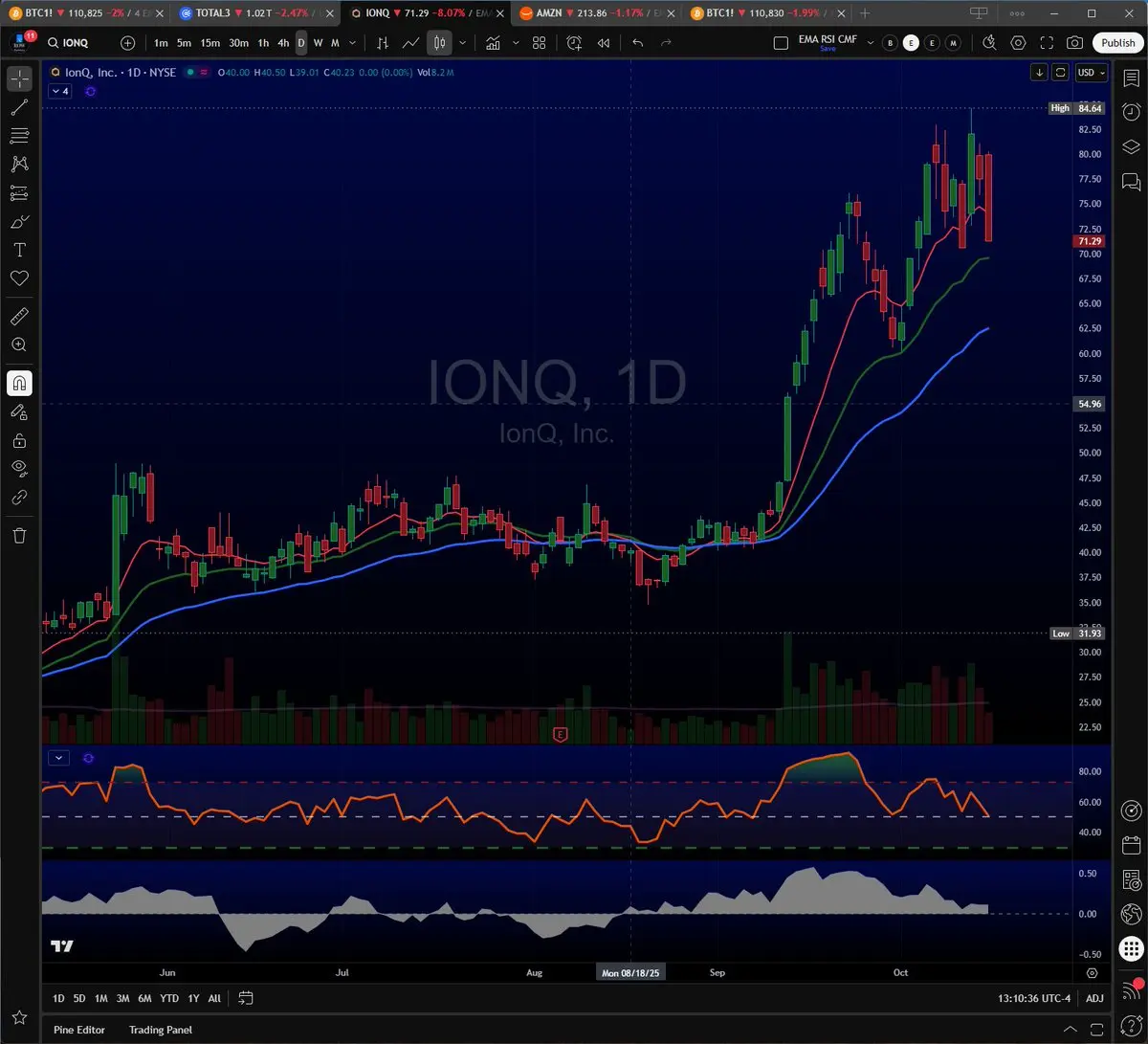Image resolution: width=1148 pixels, height=1044 pixels.
Task: Open the object tree layers panel
Action: pos(1131,146)
